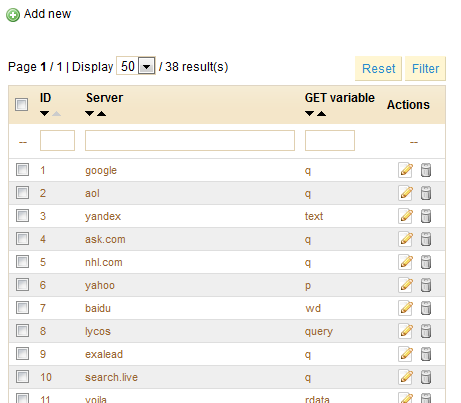The image size is (461, 403).
Task: Edit the baidu entry
Action: coord(406,308)
